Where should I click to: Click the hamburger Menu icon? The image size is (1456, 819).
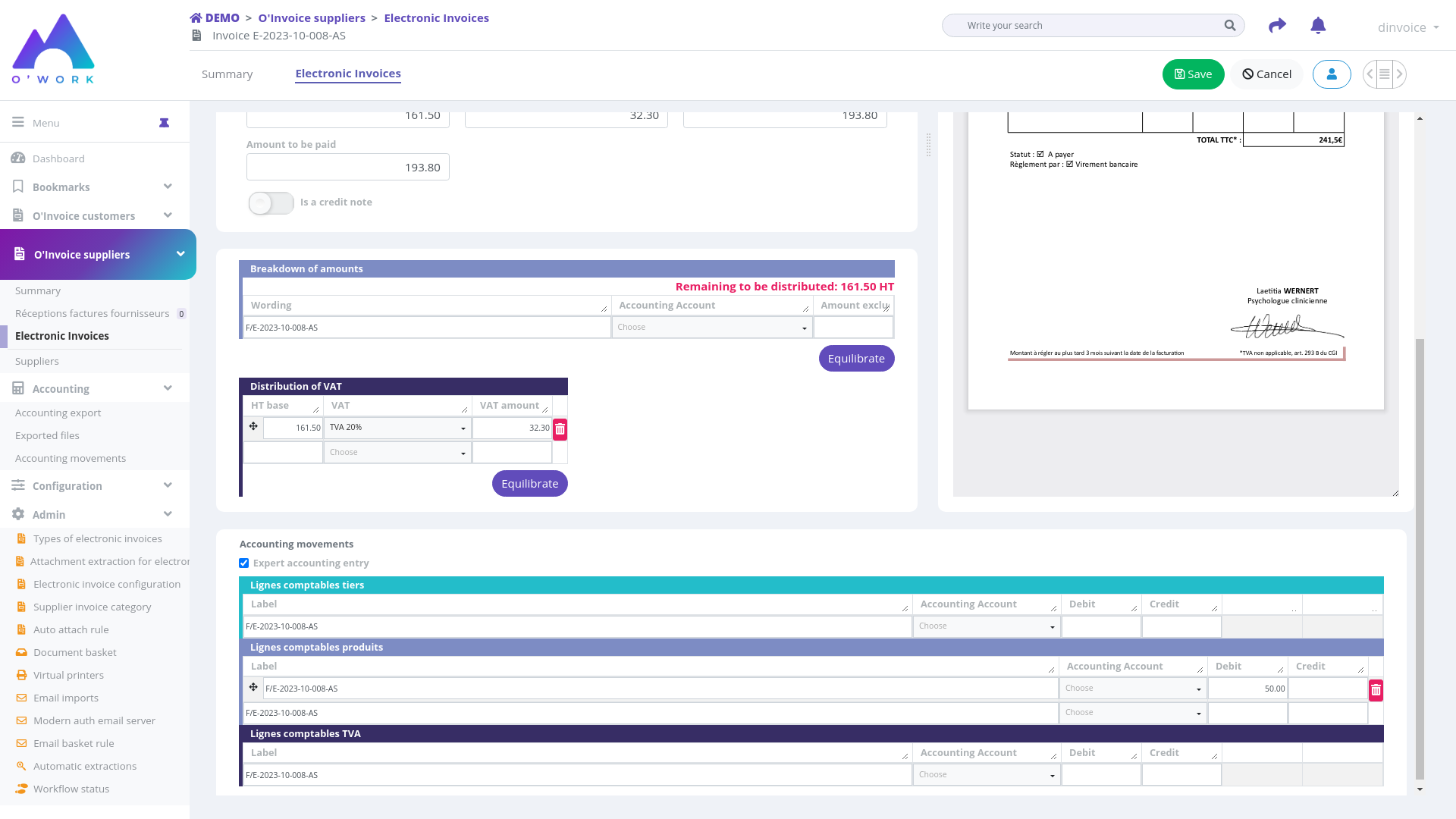pos(18,122)
